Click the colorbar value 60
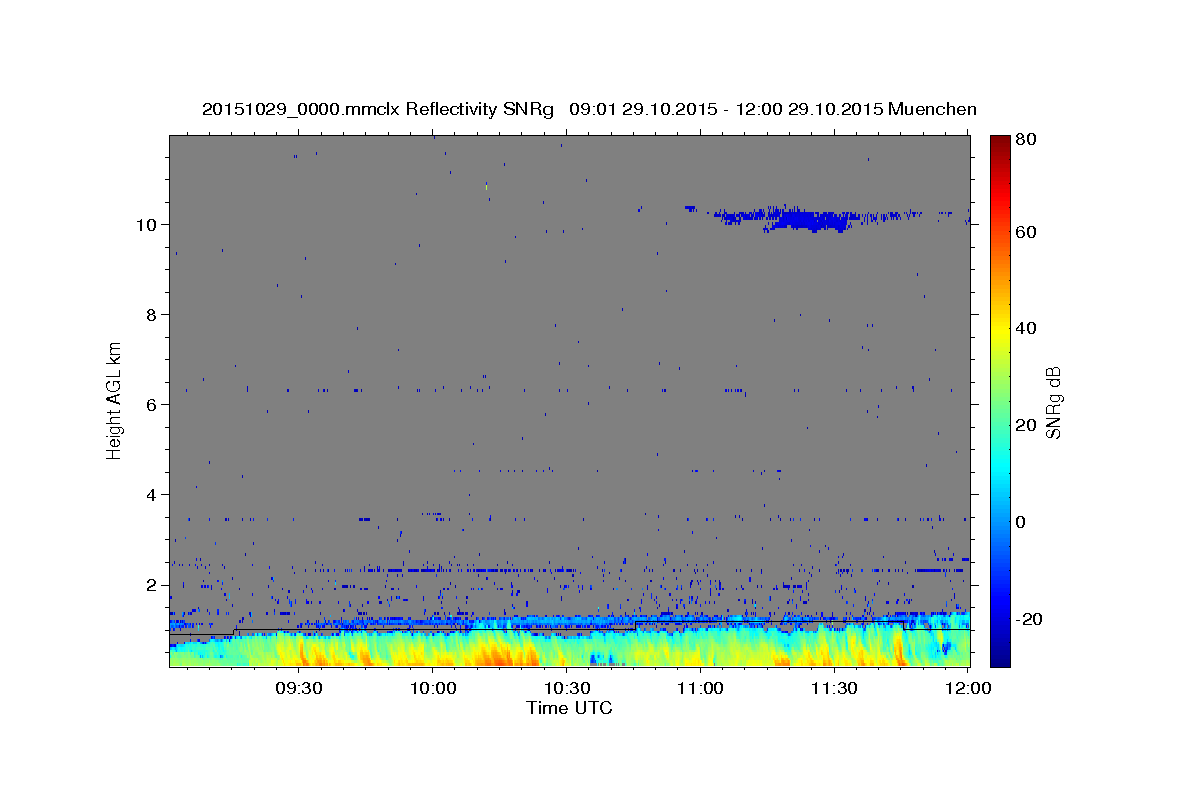This screenshot has height=800, width=1200. pos(1025,232)
